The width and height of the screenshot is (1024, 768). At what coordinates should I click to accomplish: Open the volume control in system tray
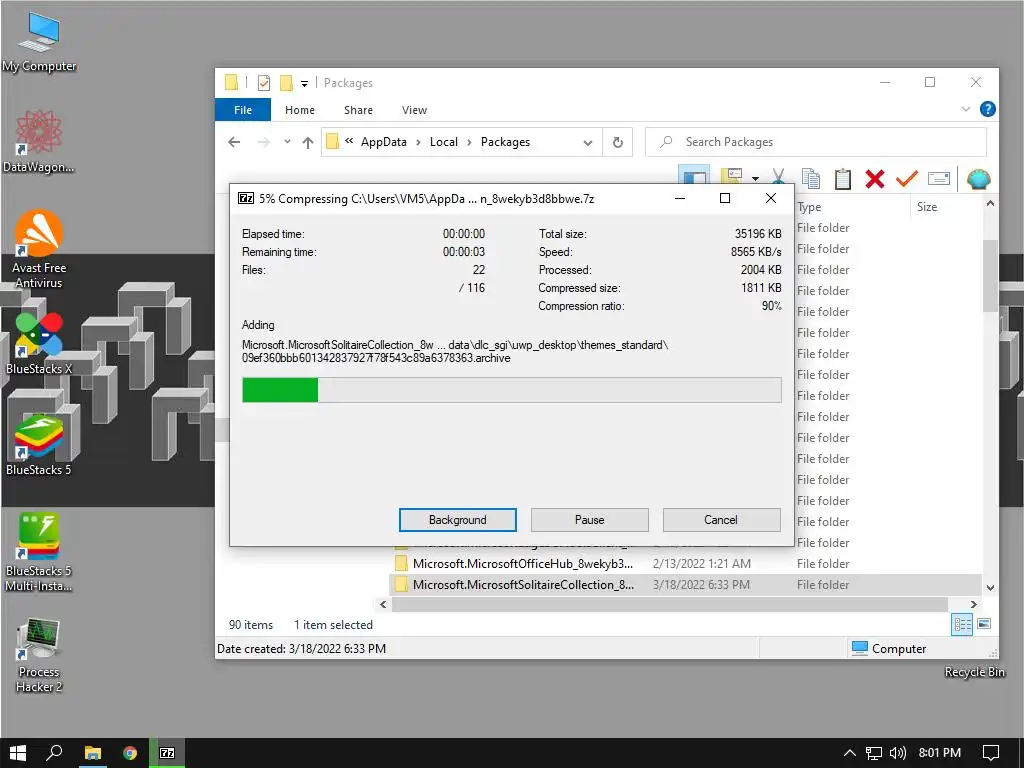click(898, 753)
